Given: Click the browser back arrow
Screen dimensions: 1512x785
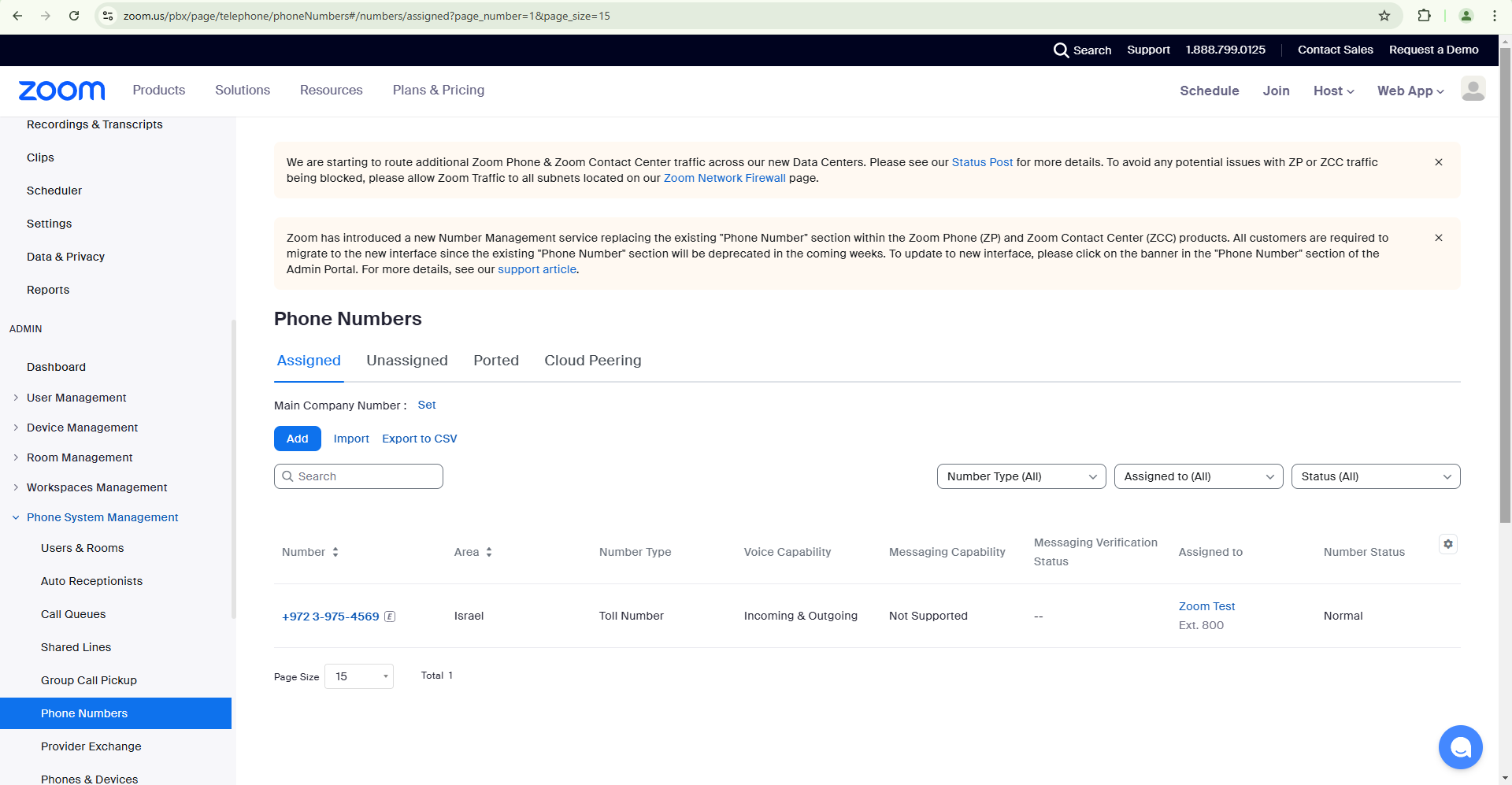Looking at the screenshot, I should pos(17,16).
